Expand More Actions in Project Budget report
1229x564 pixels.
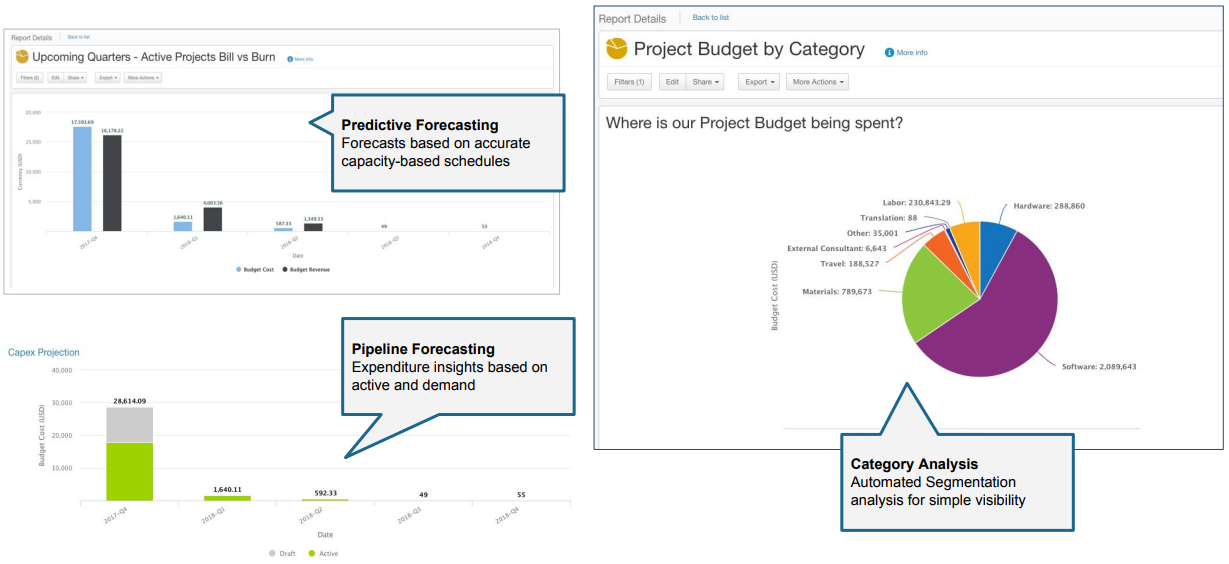coord(817,82)
